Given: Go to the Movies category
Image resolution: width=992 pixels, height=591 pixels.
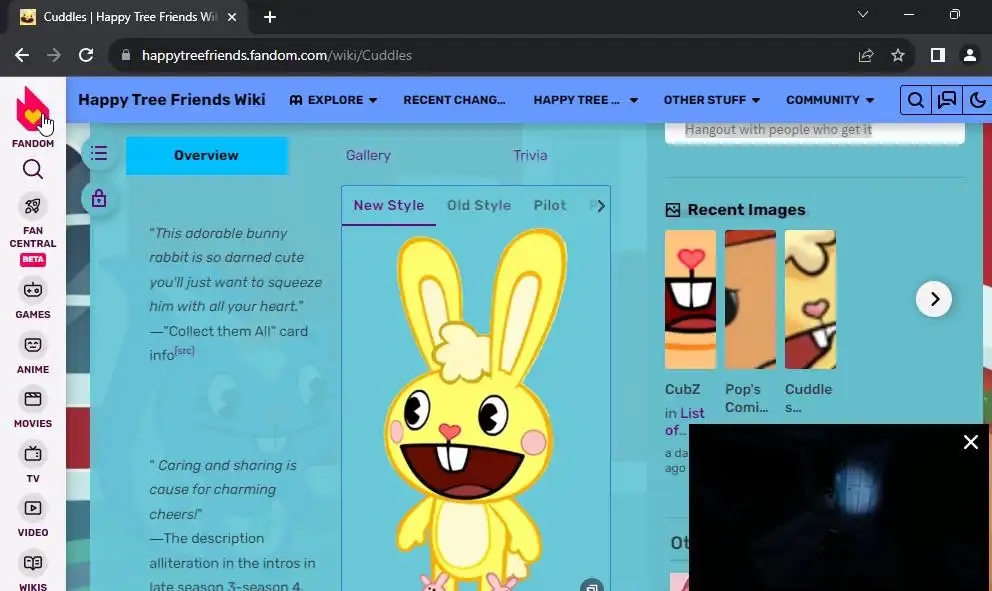Looking at the screenshot, I should [33, 408].
